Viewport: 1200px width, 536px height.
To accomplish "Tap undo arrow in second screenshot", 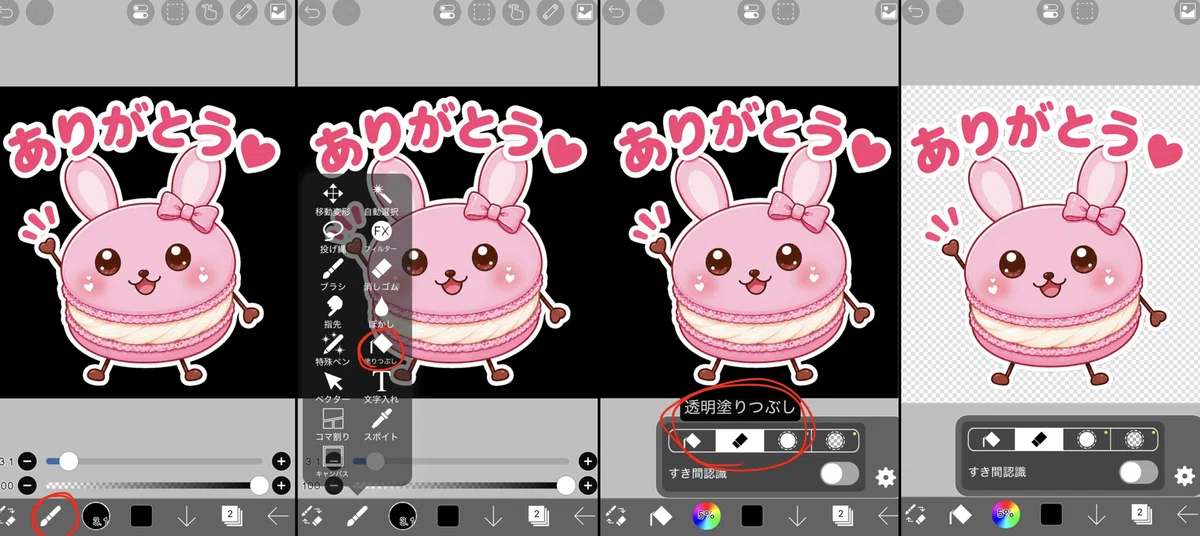I will (315, 13).
